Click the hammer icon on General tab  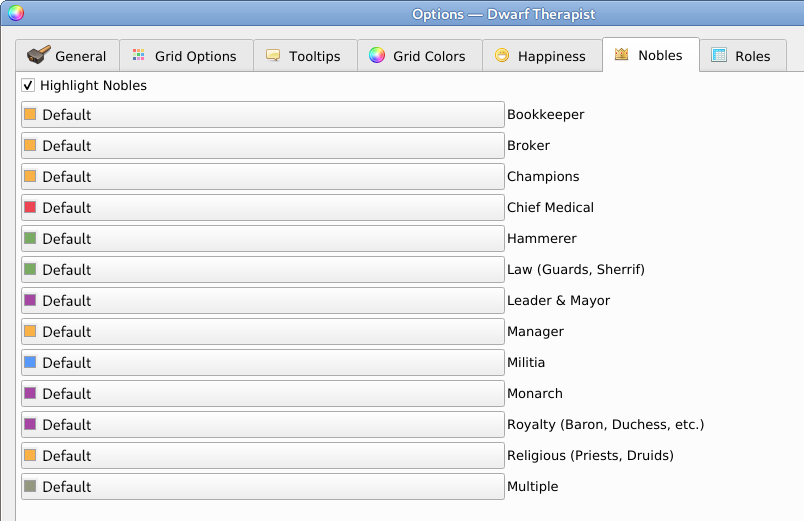pyautogui.click(x=39, y=56)
